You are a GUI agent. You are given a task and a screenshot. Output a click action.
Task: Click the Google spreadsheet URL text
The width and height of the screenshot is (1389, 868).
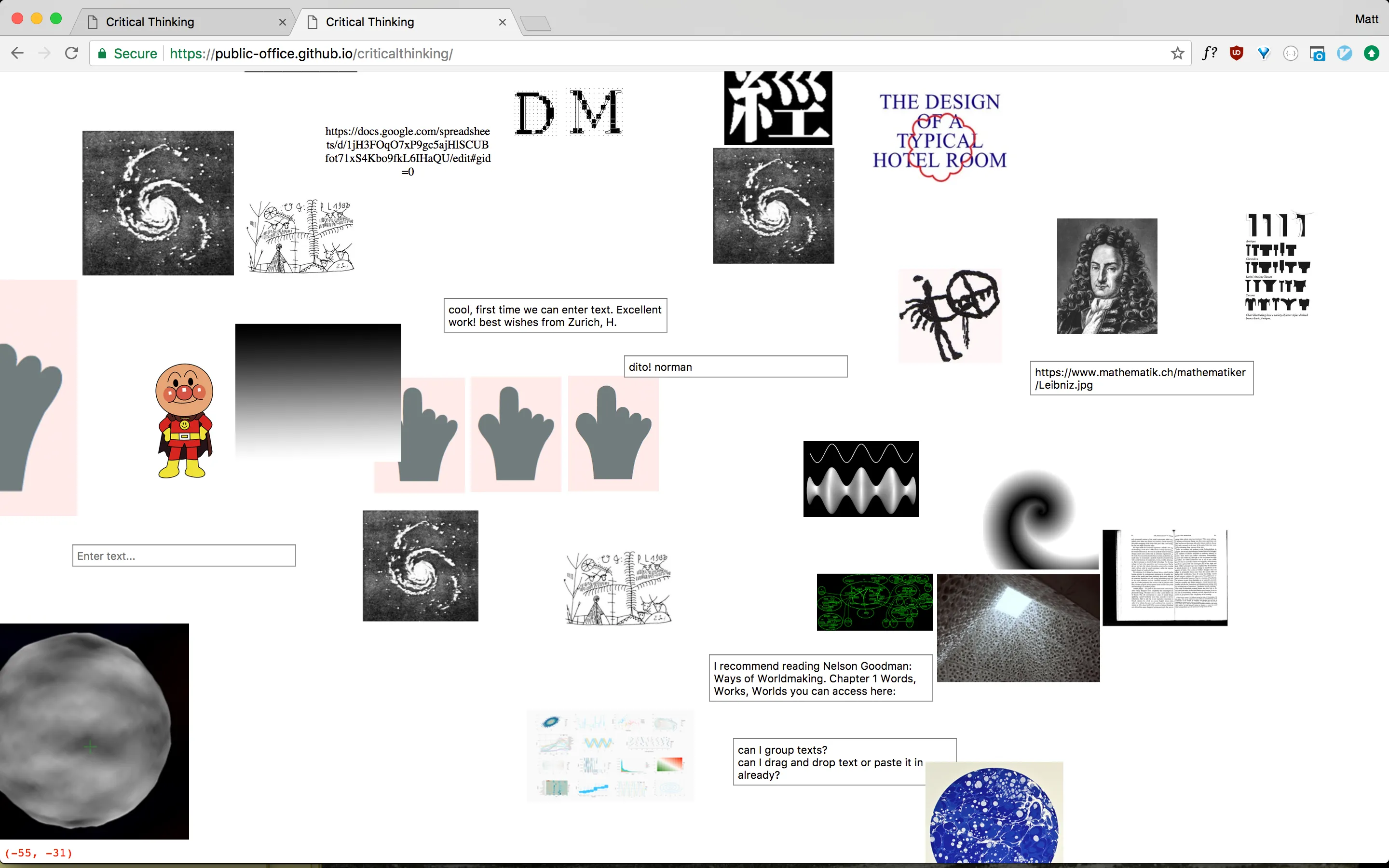click(x=408, y=151)
